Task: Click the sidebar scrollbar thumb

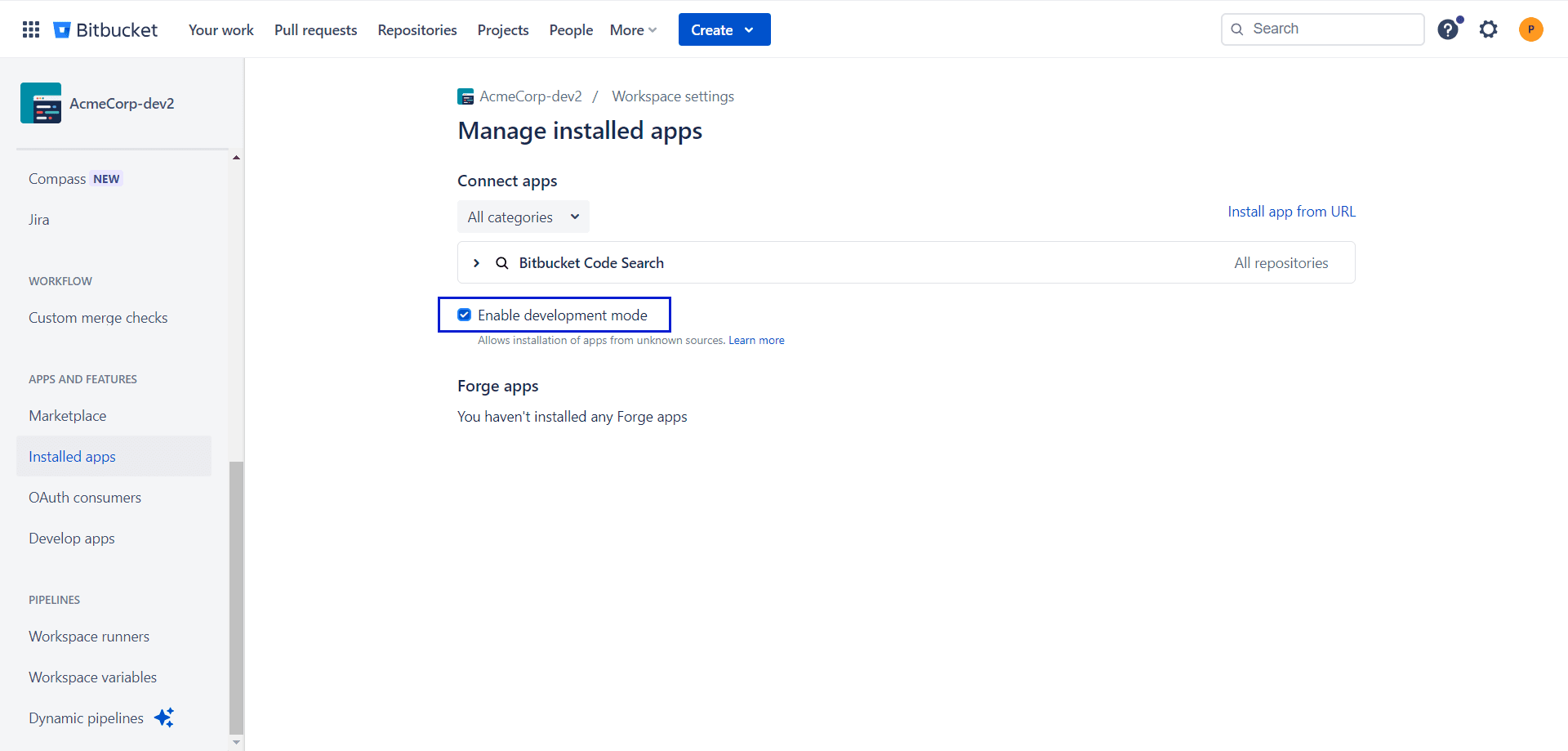Action: coord(236,598)
